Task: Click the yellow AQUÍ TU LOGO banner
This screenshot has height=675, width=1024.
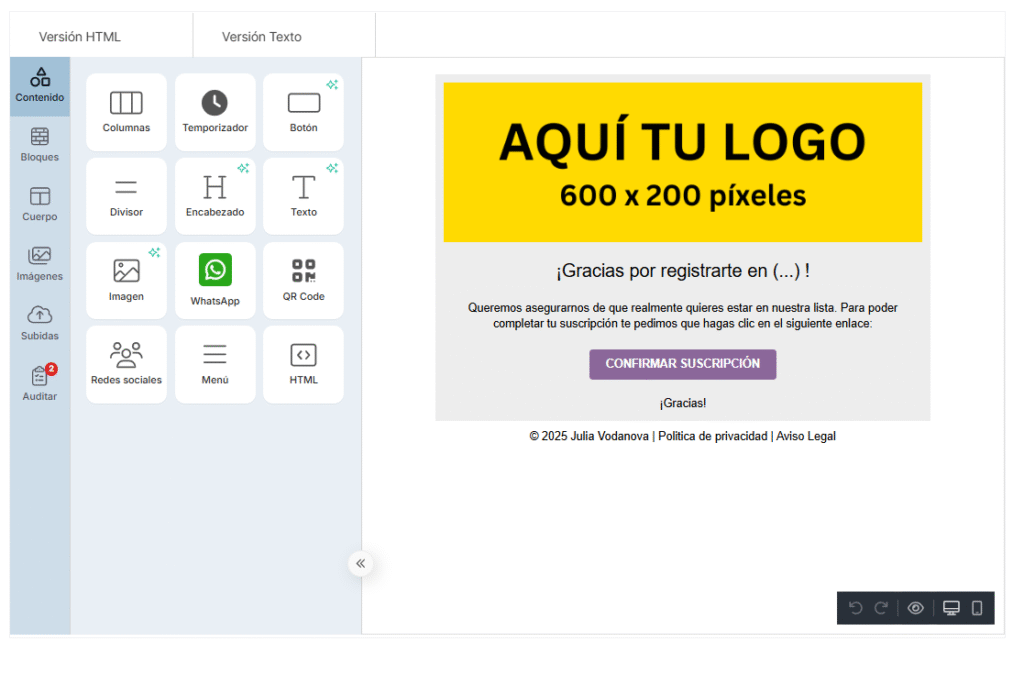Action: click(682, 162)
